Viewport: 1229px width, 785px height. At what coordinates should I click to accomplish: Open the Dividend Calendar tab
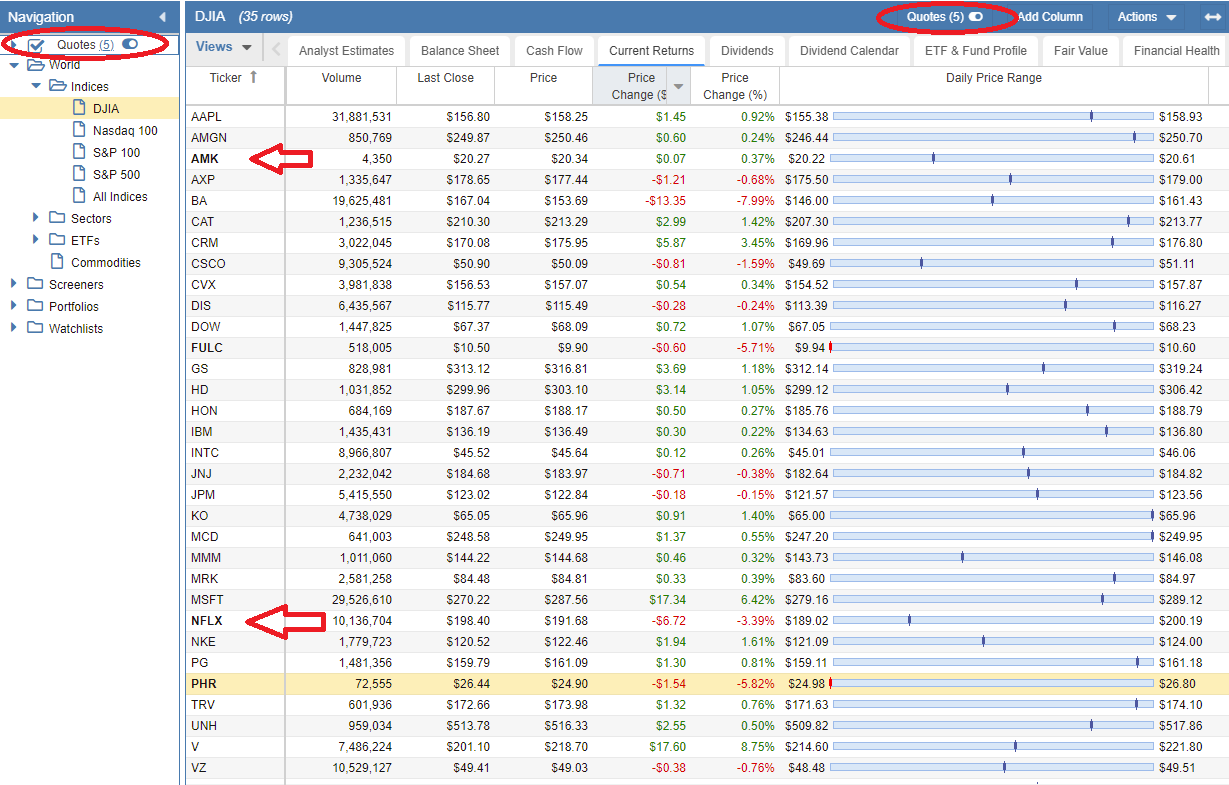[x=849, y=51]
